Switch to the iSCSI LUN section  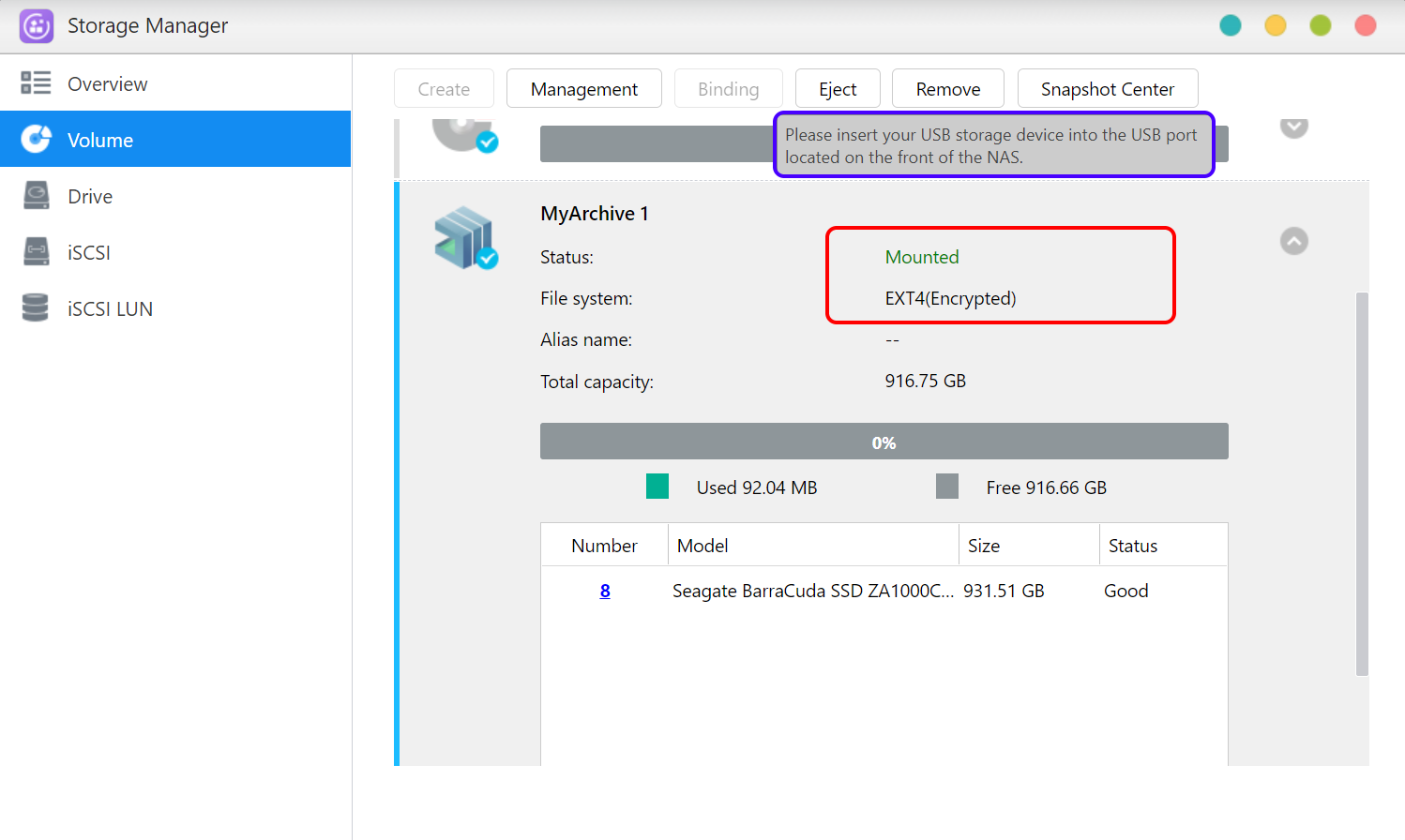coord(110,309)
